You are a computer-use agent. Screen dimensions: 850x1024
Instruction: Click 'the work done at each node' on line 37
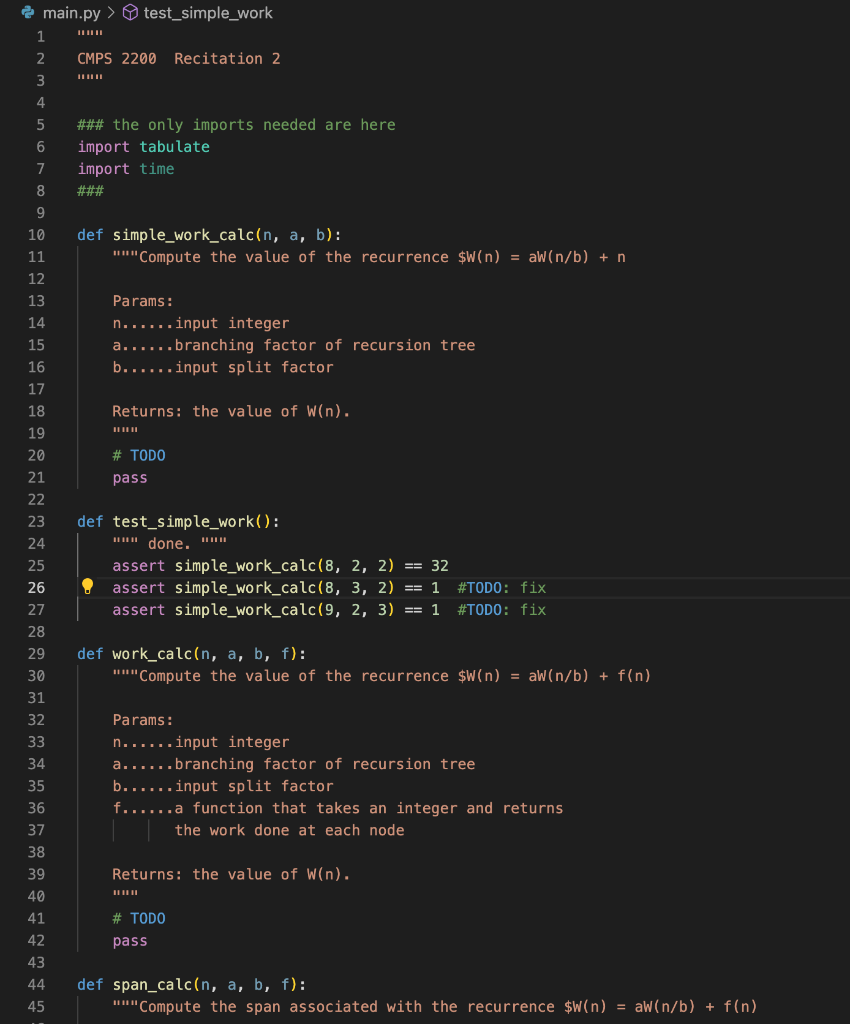(289, 831)
